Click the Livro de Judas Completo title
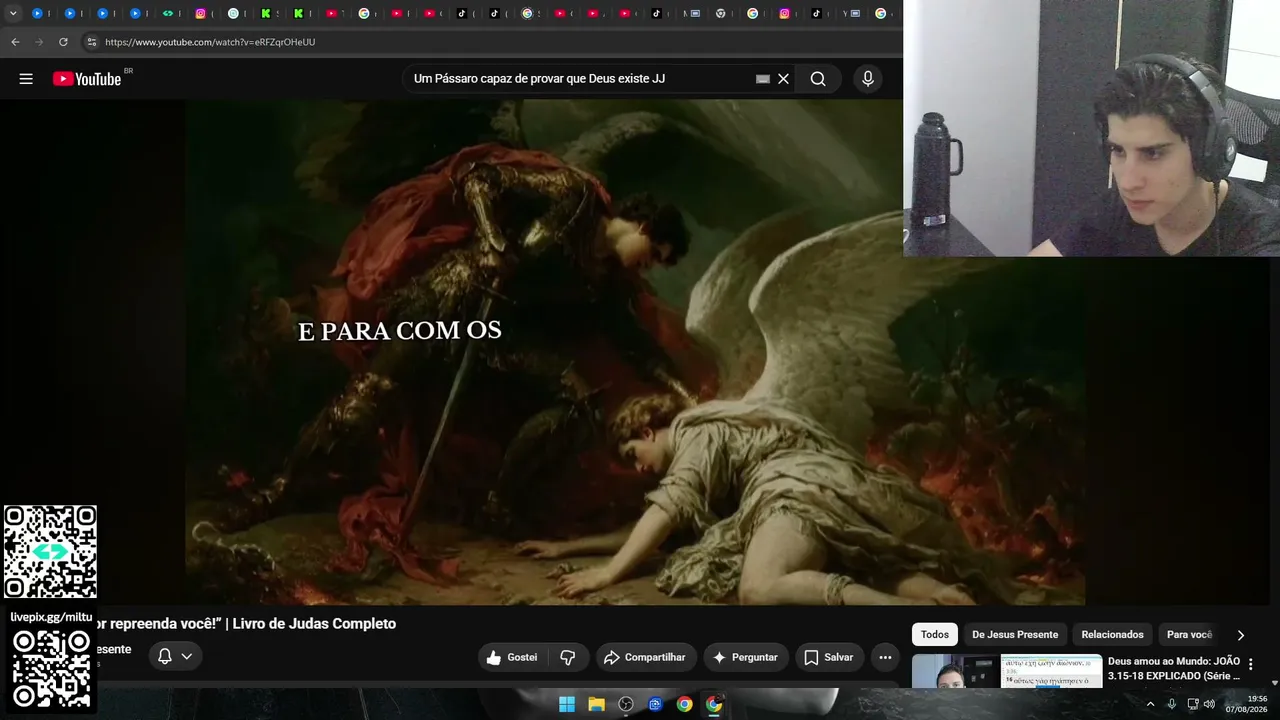The image size is (1280, 720). [x=314, y=624]
